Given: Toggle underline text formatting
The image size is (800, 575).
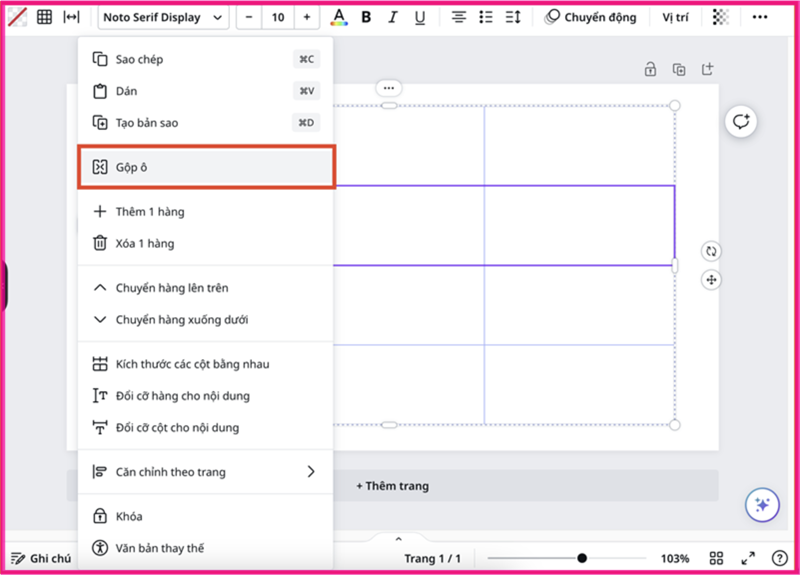Looking at the screenshot, I should pyautogui.click(x=419, y=17).
